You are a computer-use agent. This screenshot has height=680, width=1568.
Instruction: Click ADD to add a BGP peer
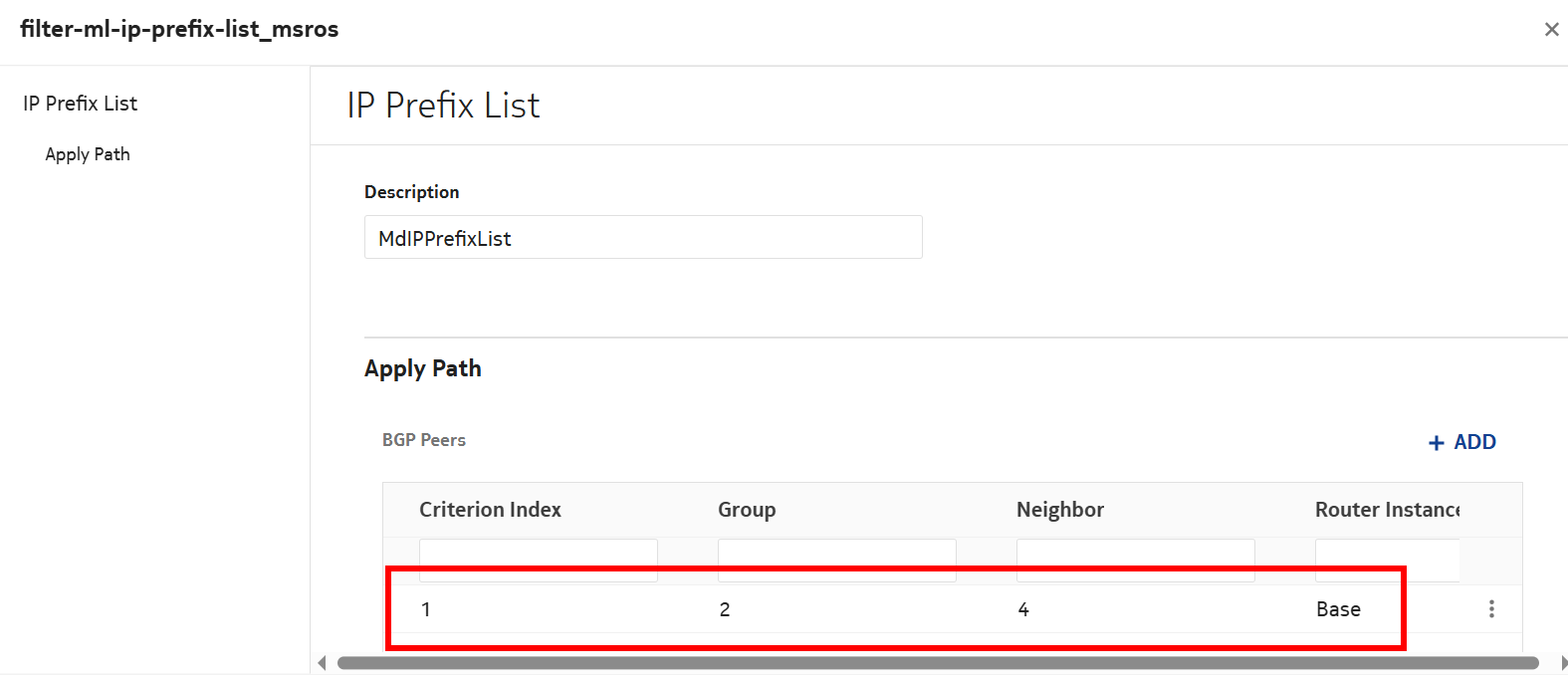coord(1461,442)
